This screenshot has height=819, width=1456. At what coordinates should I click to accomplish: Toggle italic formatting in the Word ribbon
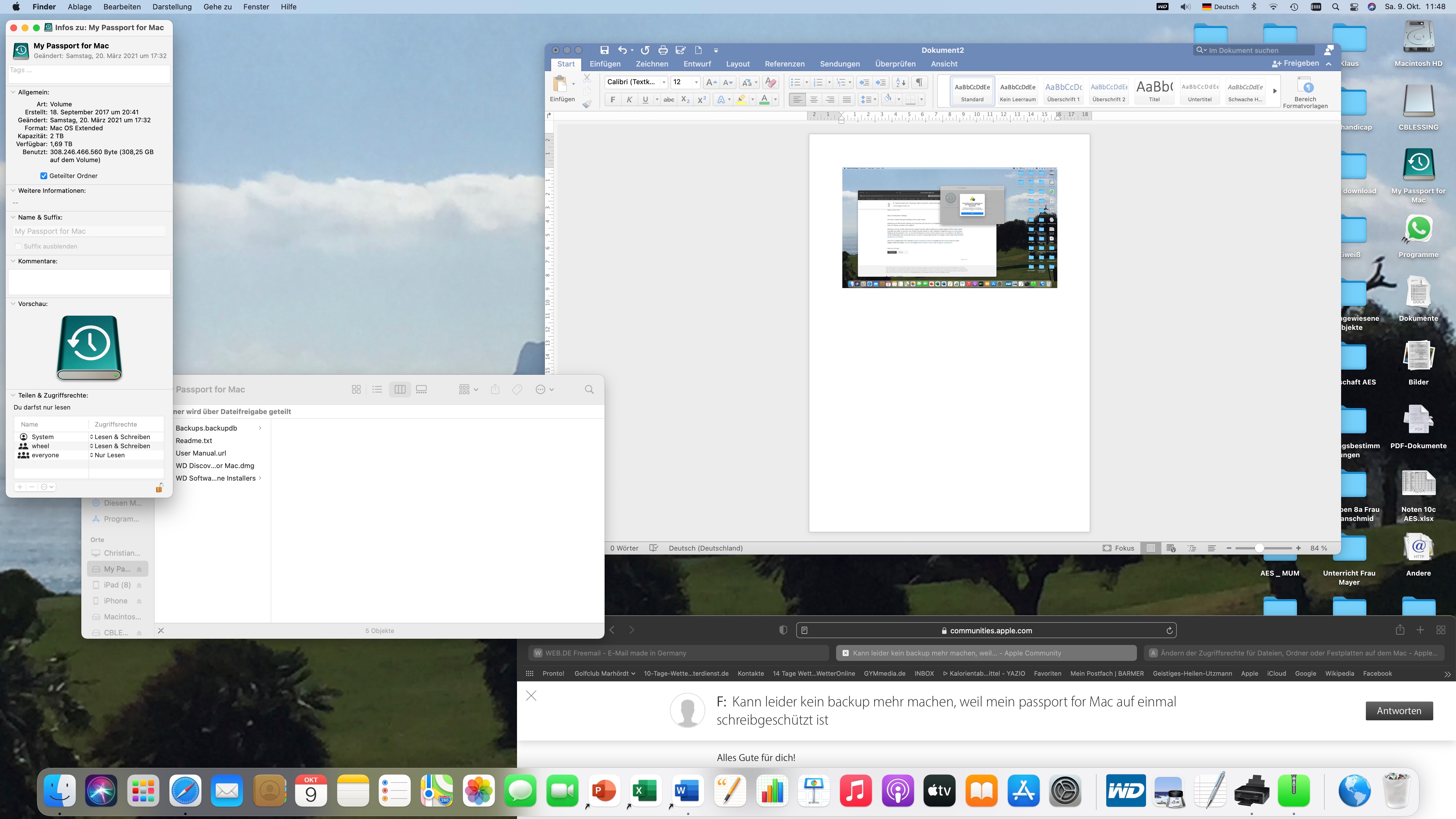pyautogui.click(x=629, y=100)
